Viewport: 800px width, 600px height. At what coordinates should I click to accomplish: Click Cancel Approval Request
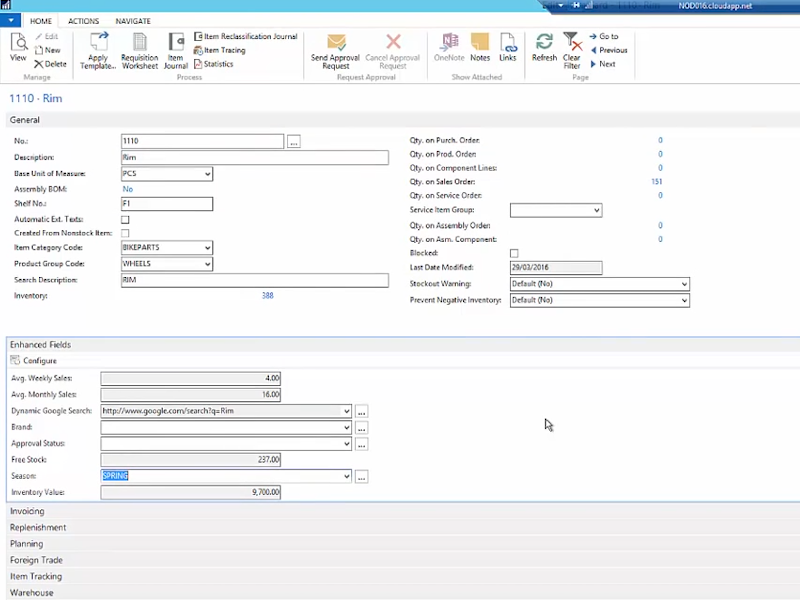click(x=392, y=51)
